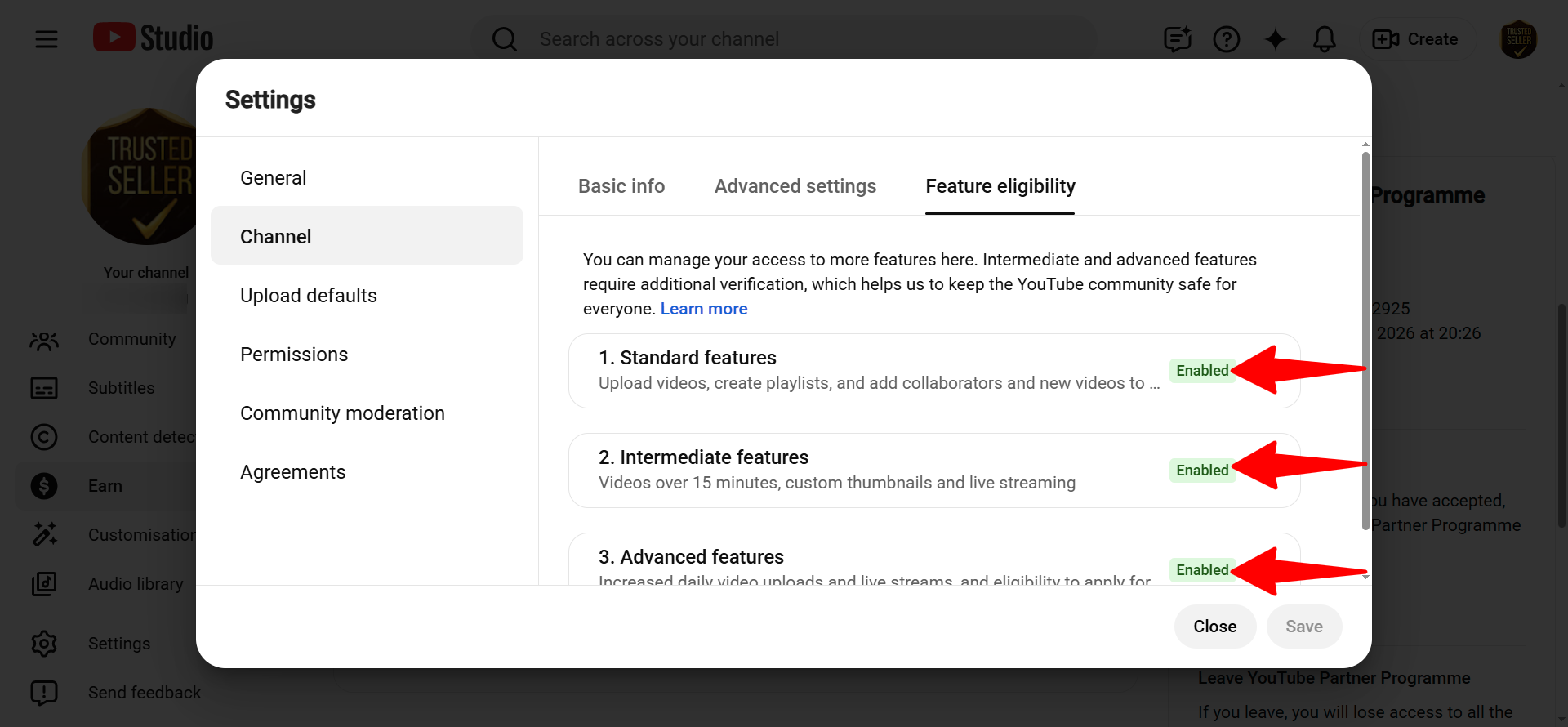Click the Send feedback label in sidebar
This screenshot has width=1568, height=727.
[x=145, y=693]
